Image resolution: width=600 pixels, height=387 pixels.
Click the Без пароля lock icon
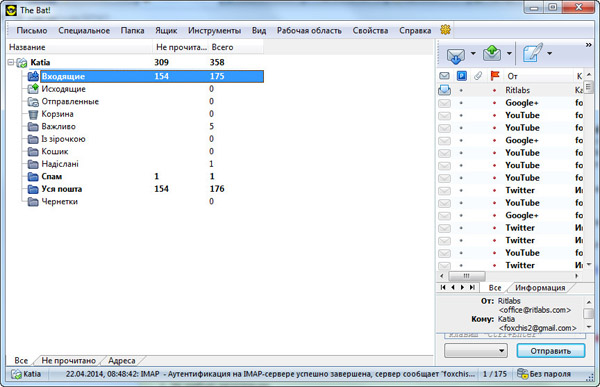point(522,374)
